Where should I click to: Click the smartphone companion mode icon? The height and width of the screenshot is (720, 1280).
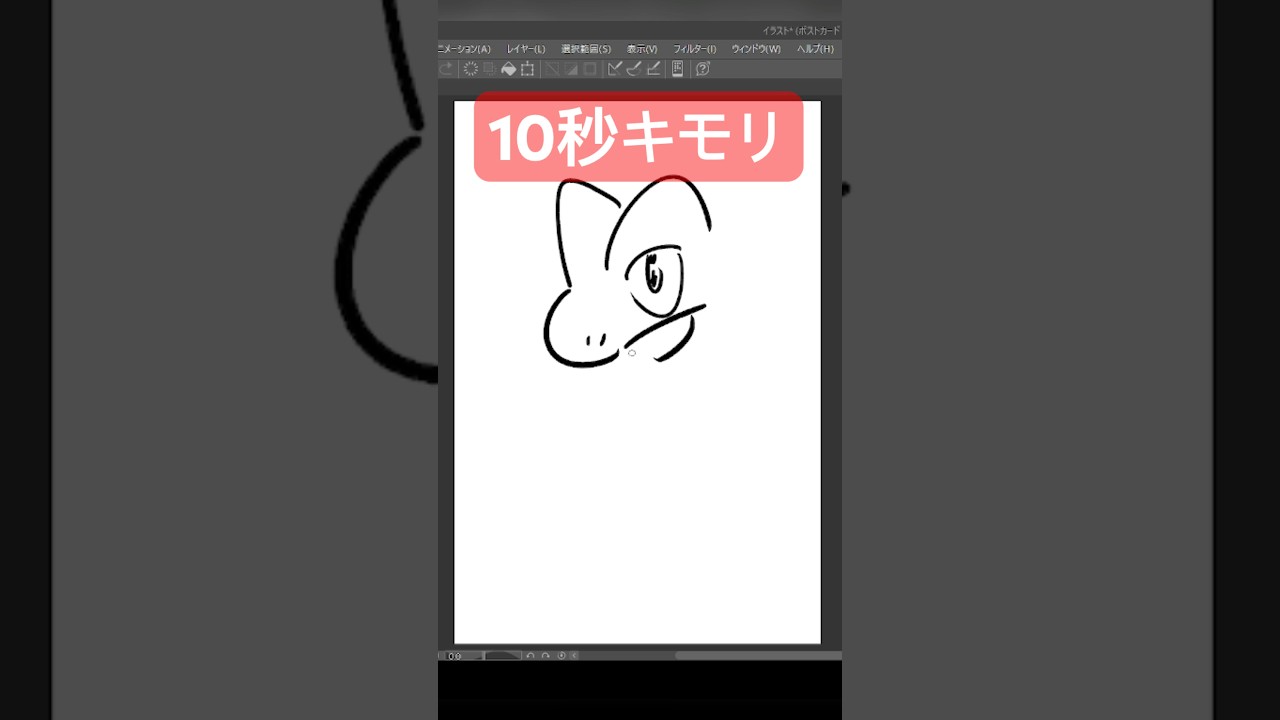point(676,69)
